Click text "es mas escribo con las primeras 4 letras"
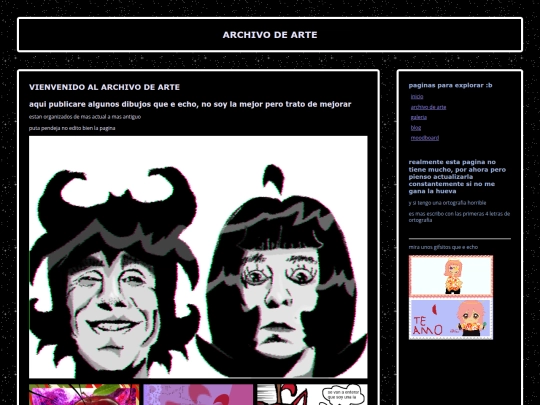The width and height of the screenshot is (540, 405). pyautogui.click(x=459, y=217)
